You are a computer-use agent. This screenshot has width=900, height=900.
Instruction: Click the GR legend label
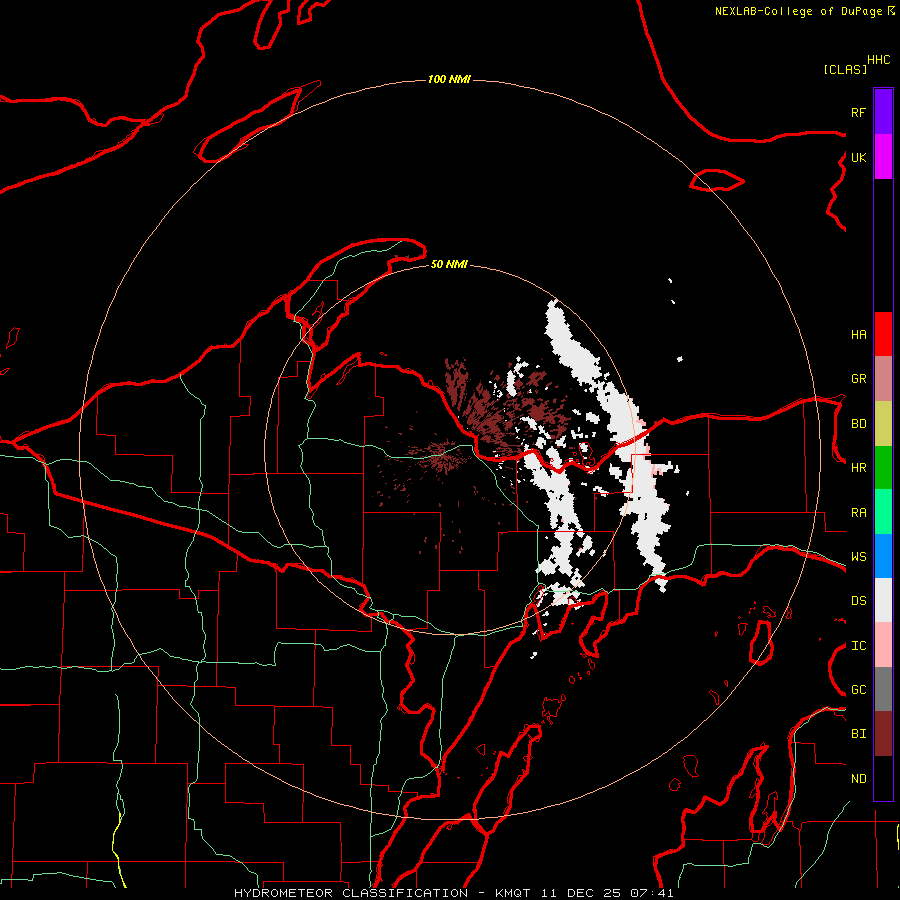pyautogui.click(x=858, y=379)
